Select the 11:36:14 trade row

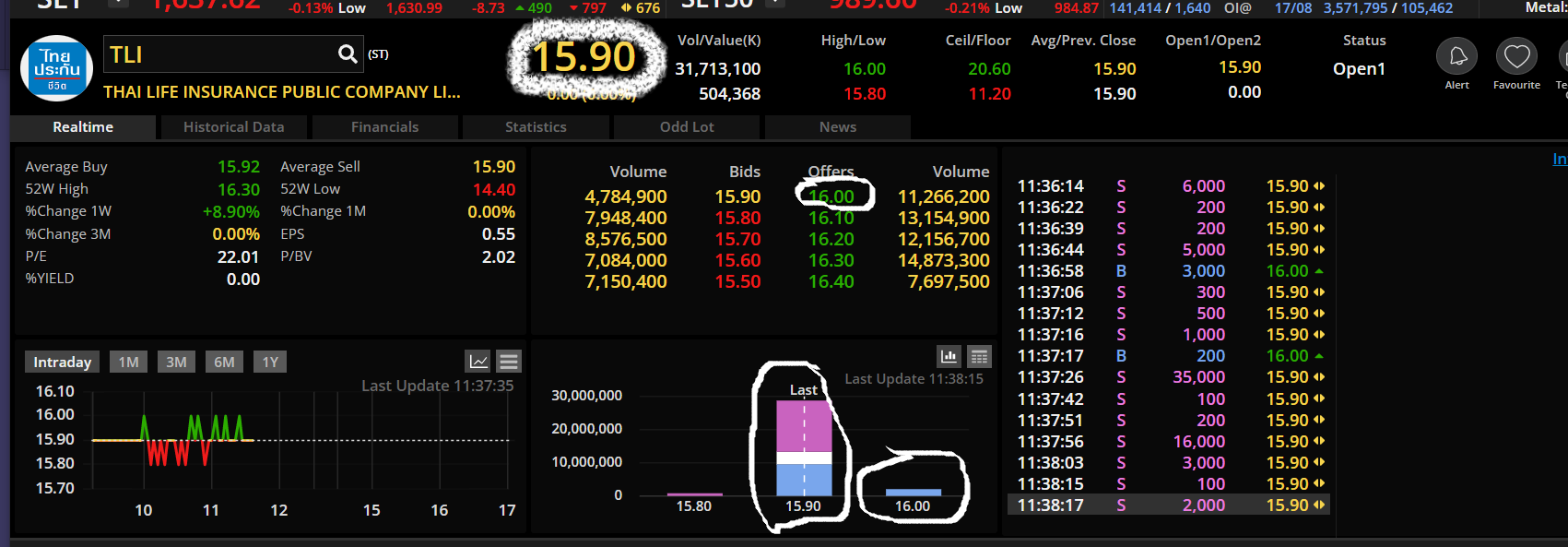(1171, 186)
